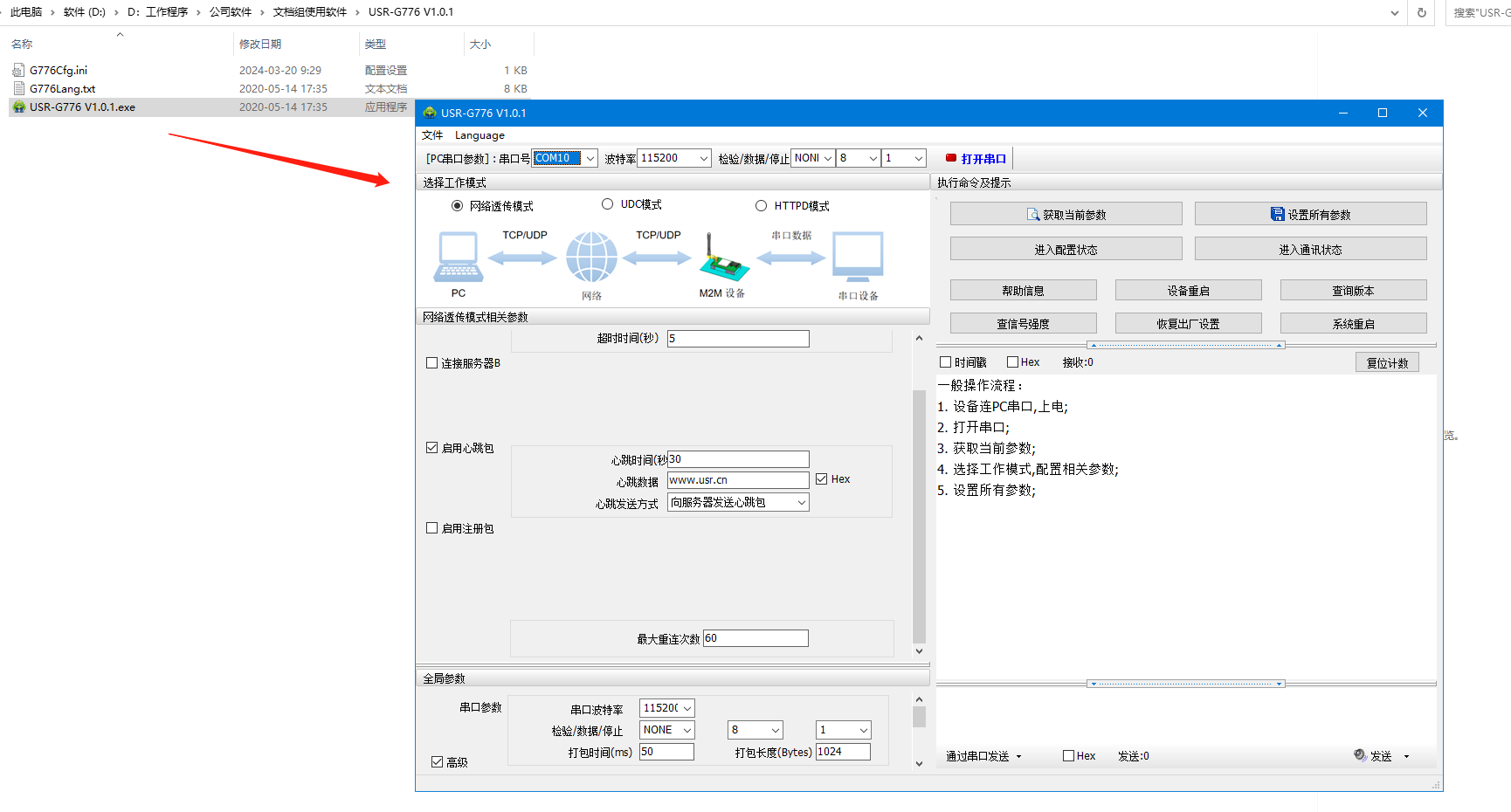Click the red open serial port icon
Image resolution: width=1511 pixels, height=812 pixels.
951,158
